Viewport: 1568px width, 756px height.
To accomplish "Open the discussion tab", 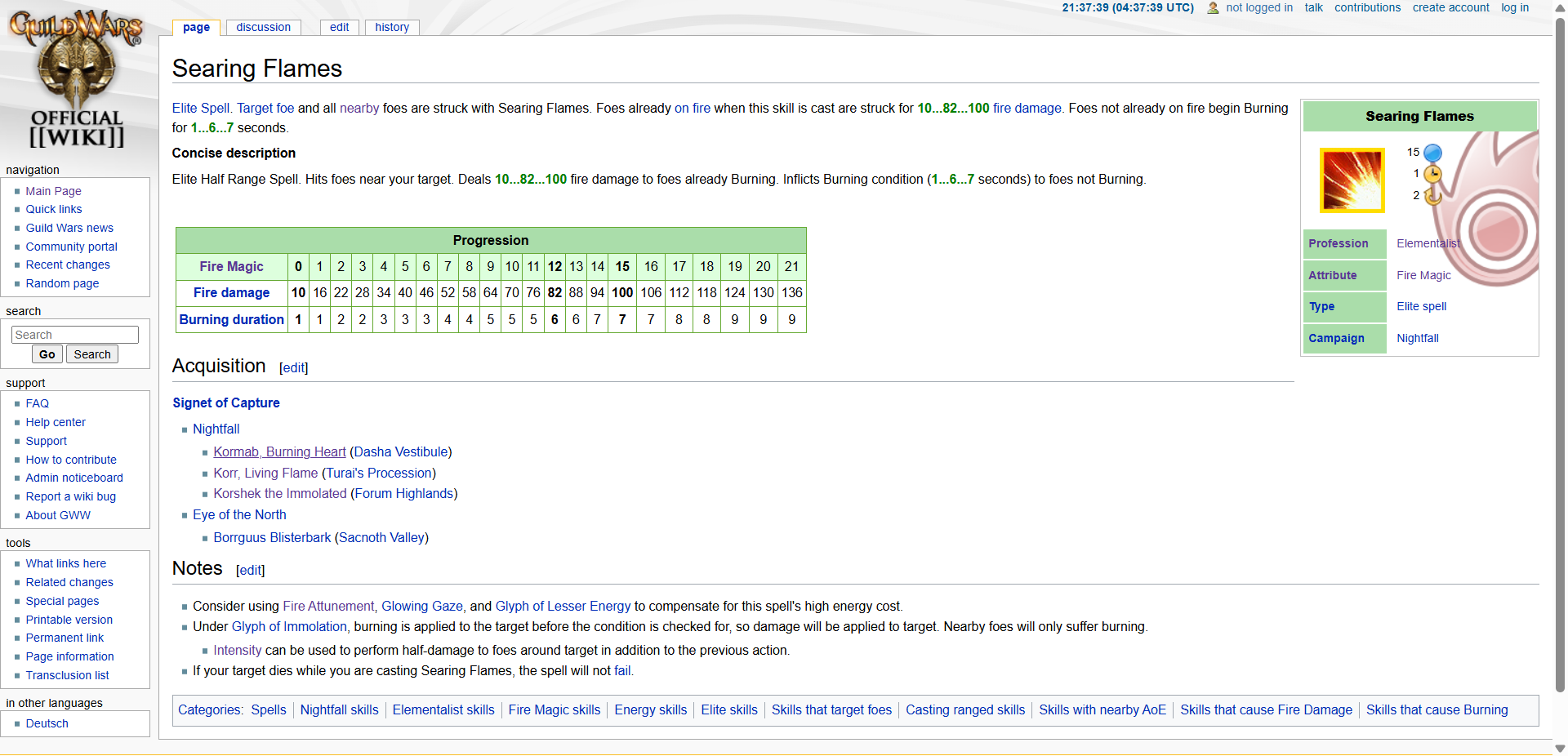I will [x=263, y=27].
